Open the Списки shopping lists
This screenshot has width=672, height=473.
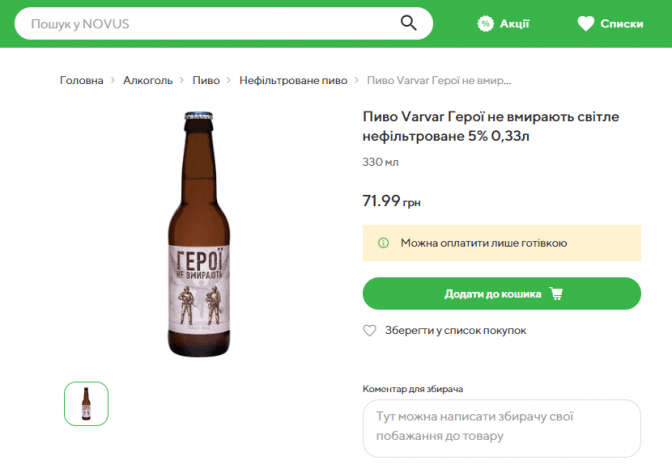click(621, 23)
